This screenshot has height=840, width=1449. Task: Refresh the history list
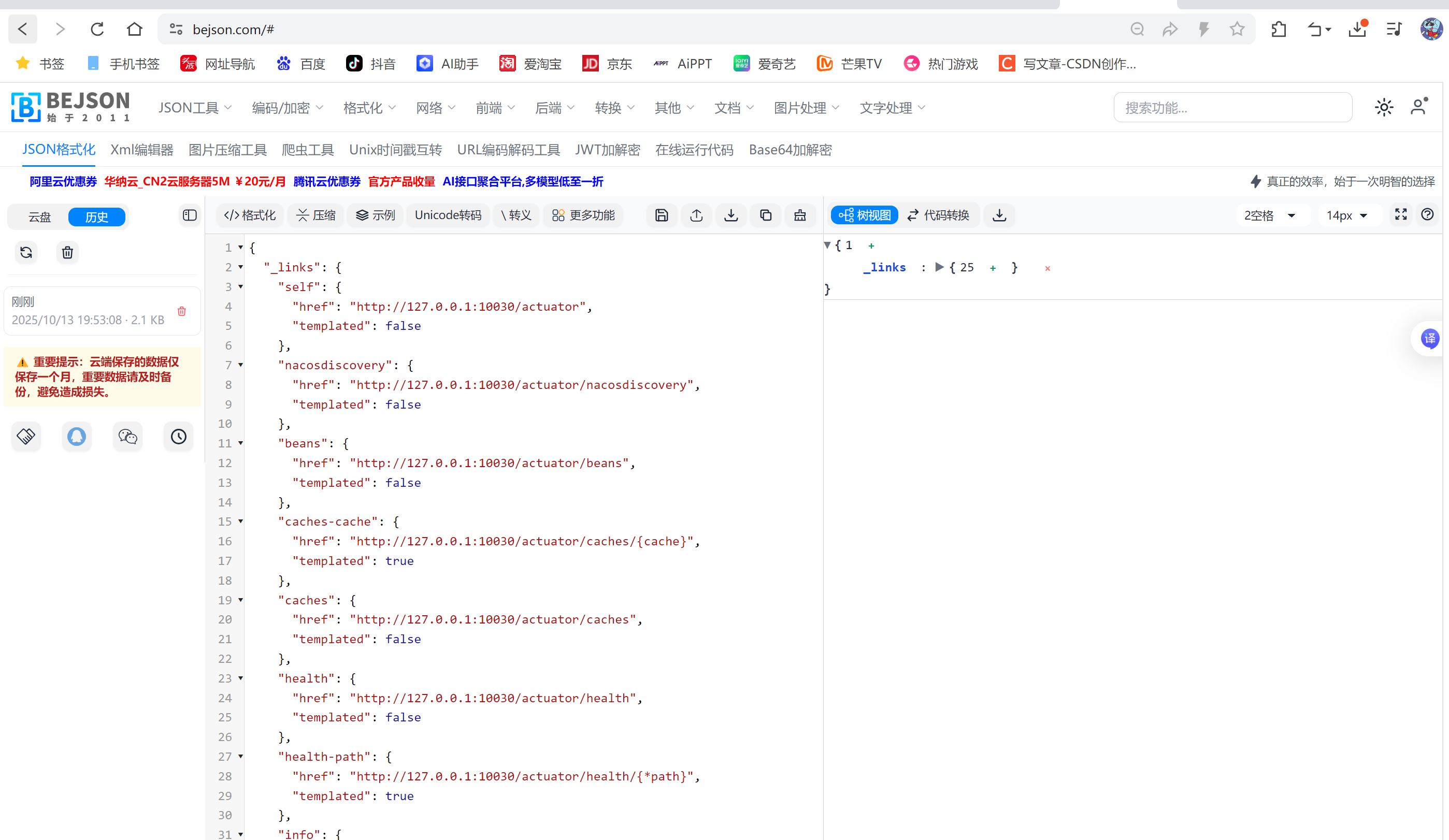pyautogui.click(x=26, y=252)
